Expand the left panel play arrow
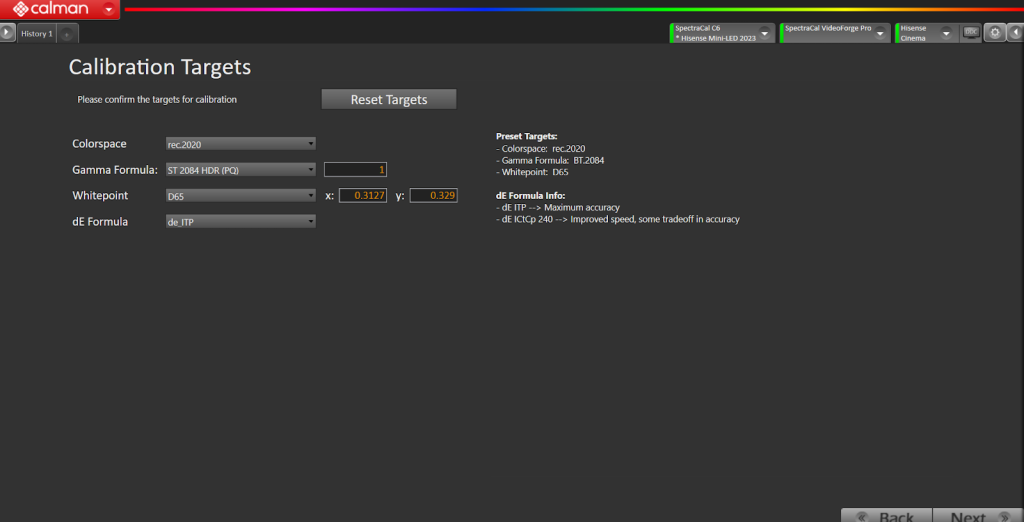The width and height of the screenshot is (1024, 522). (x=7, y=32)
